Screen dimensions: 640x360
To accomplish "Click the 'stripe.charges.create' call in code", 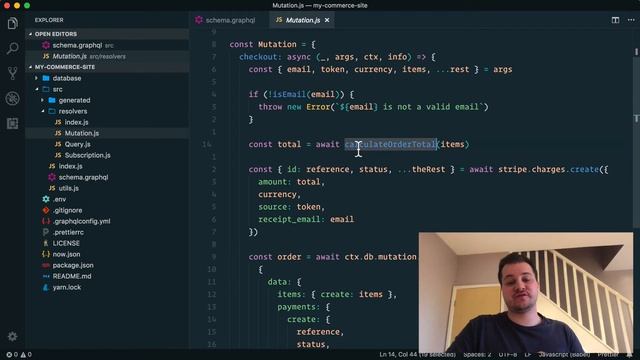I will click(549, 169).
